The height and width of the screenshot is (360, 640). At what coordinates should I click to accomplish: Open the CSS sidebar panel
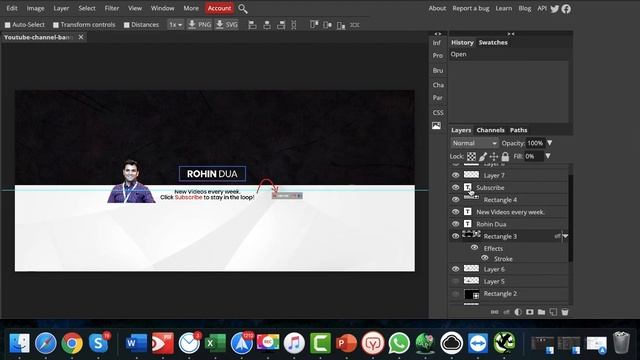[x=438, y=113]
